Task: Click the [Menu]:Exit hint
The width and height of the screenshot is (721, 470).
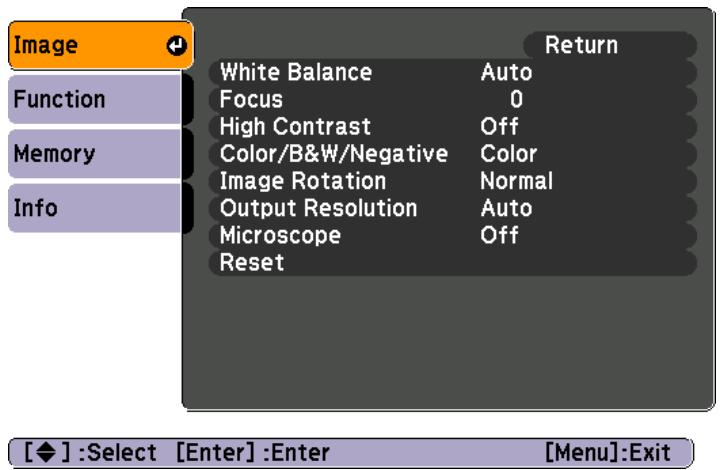Action: [x=607, y=453]
